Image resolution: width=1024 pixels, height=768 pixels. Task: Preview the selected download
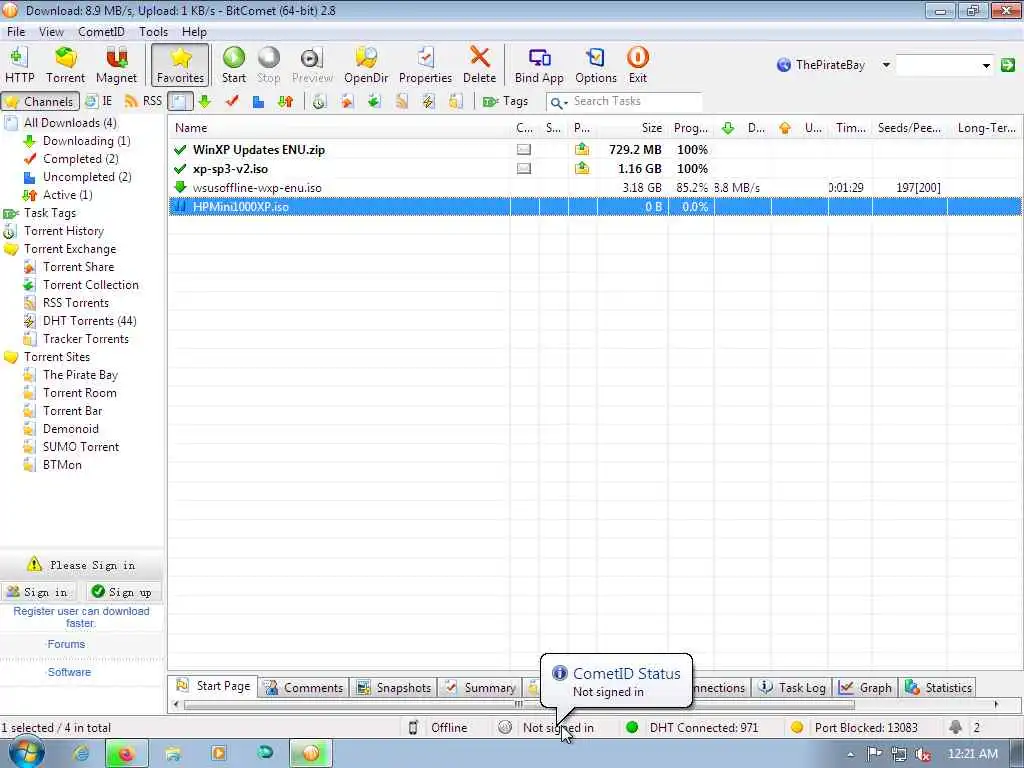(312, 65)
